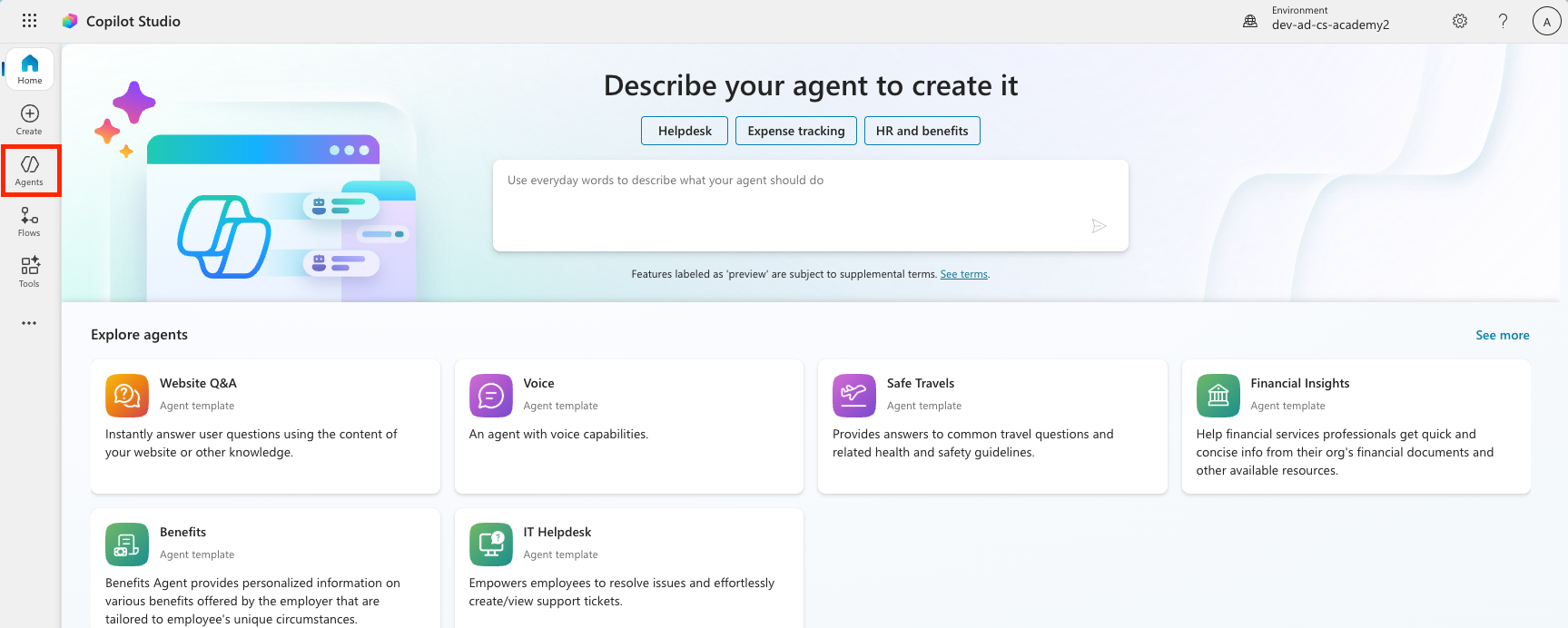Select the Helpdesk suggestion chip
Image resolution: width=1568 pixels, height=628 pixels.
pos(685,131)
